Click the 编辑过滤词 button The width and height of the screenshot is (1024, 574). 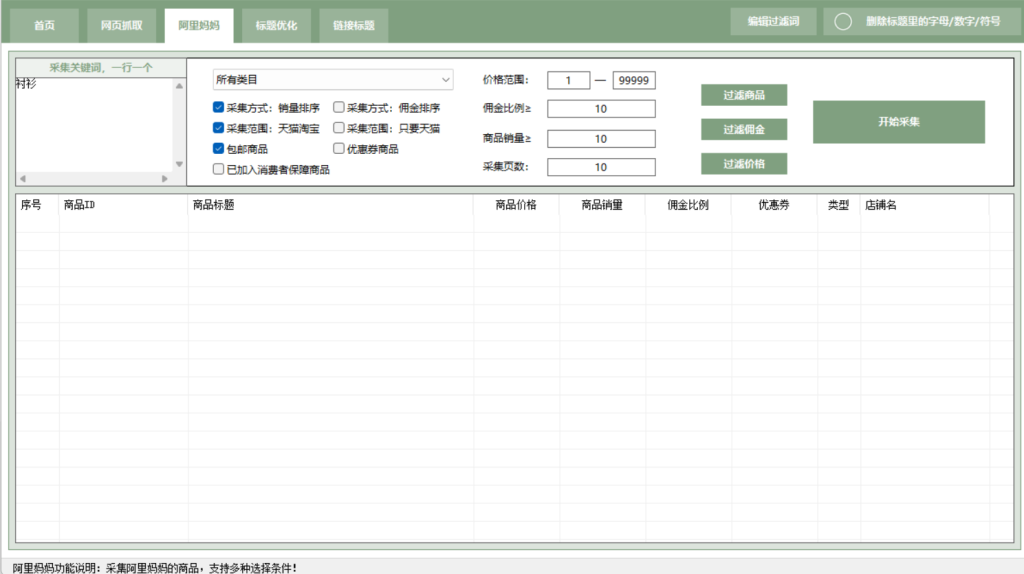773,21
